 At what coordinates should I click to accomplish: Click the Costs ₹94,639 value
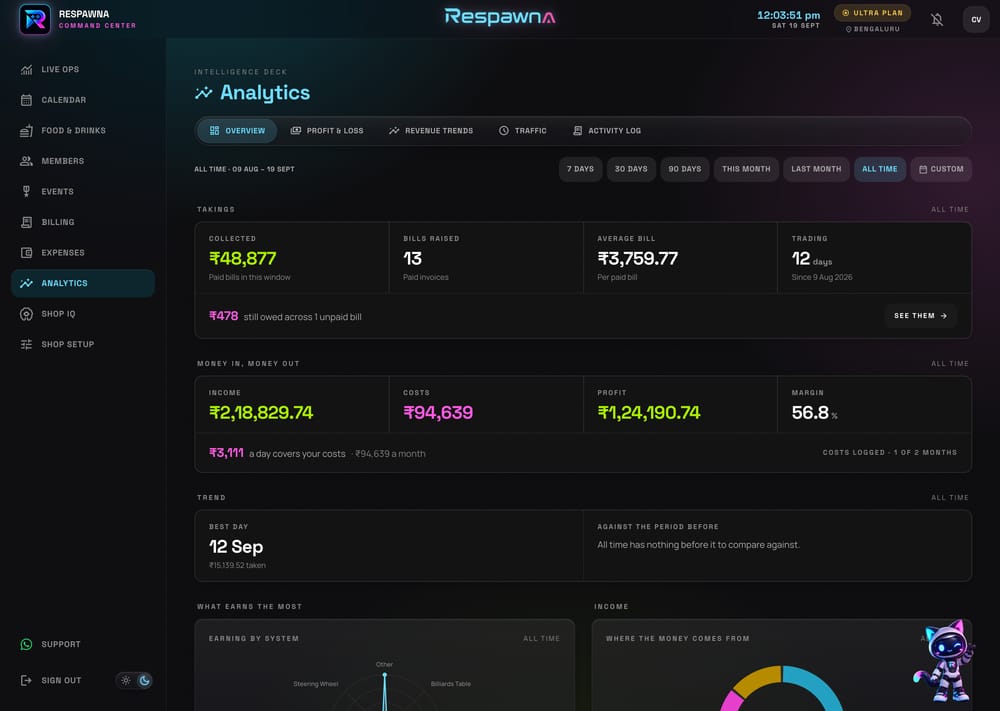point(438,413)
